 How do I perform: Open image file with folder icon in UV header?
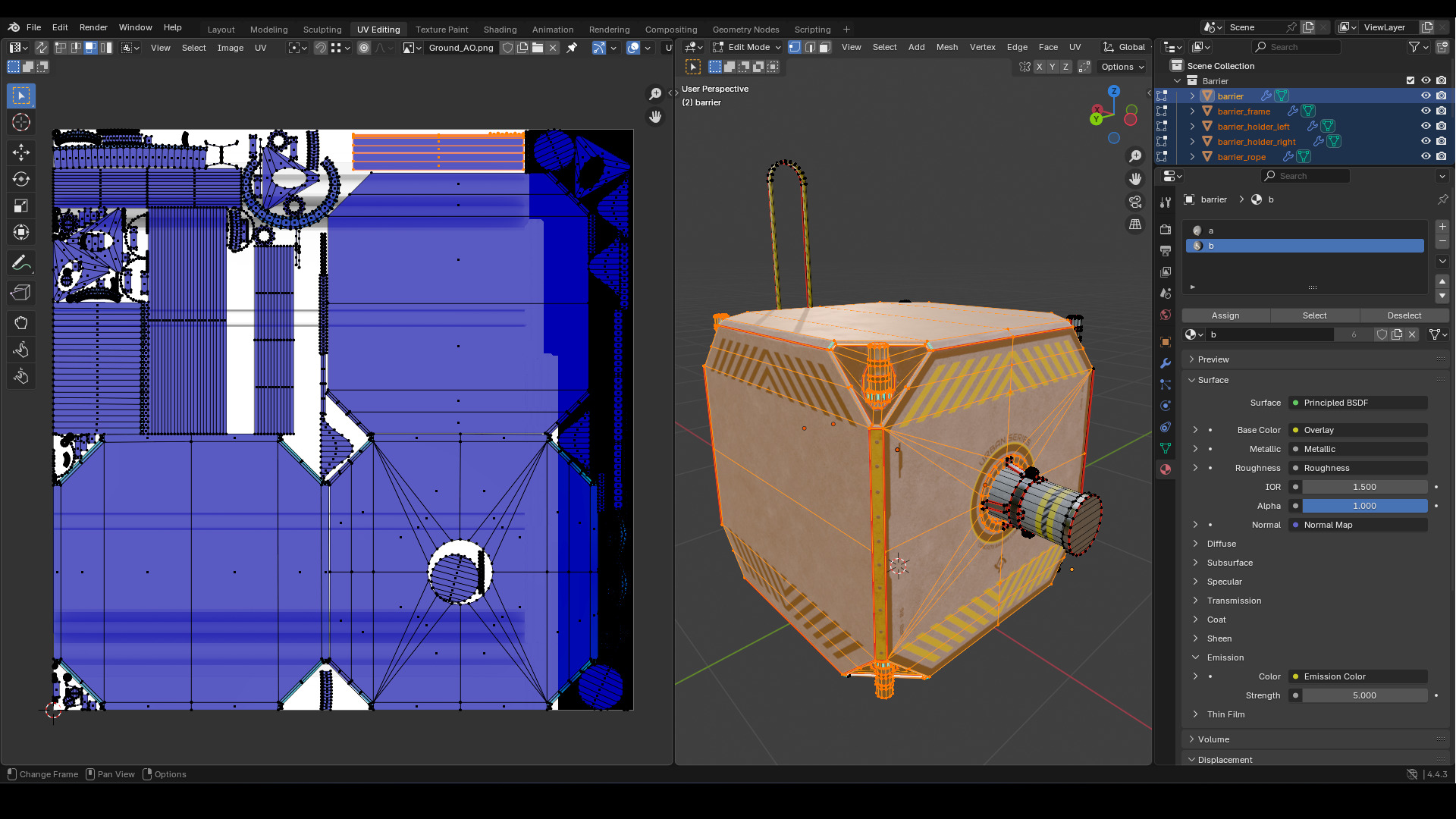538,48
